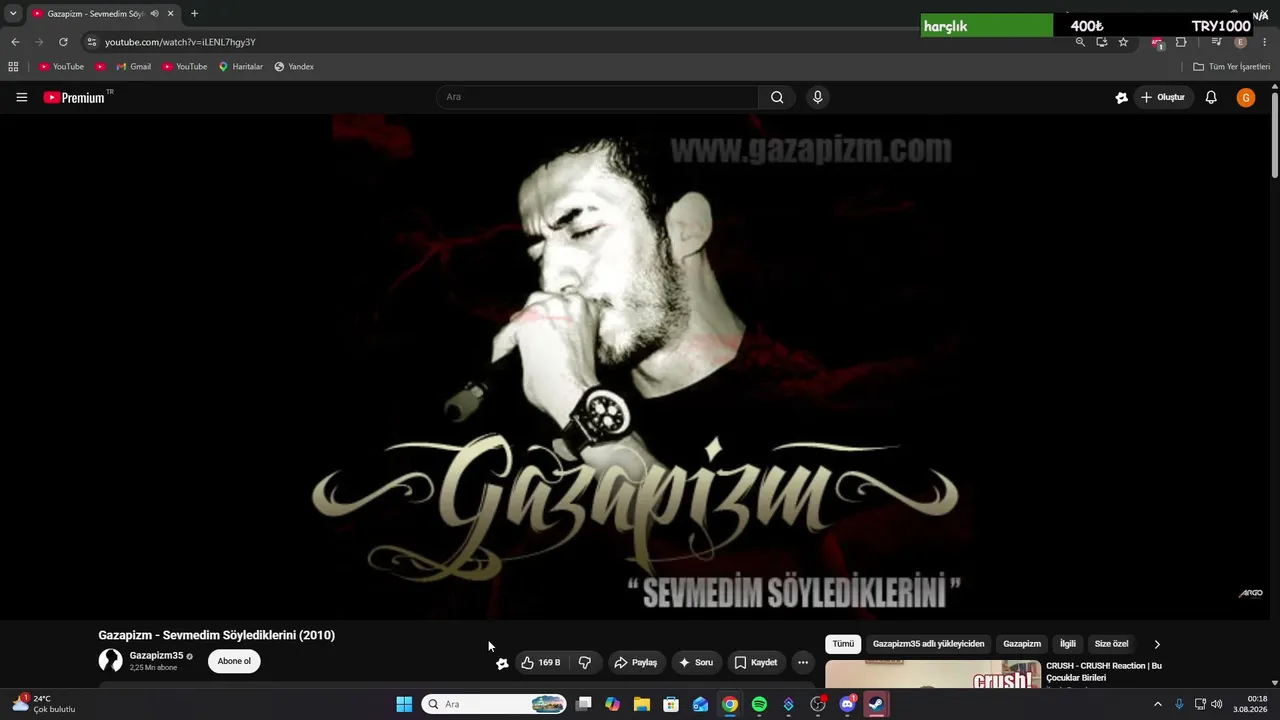This screenshot has width=1280, height=720.
Task: Dislike the Gazapizm video
Action: [x=585, y=662]
